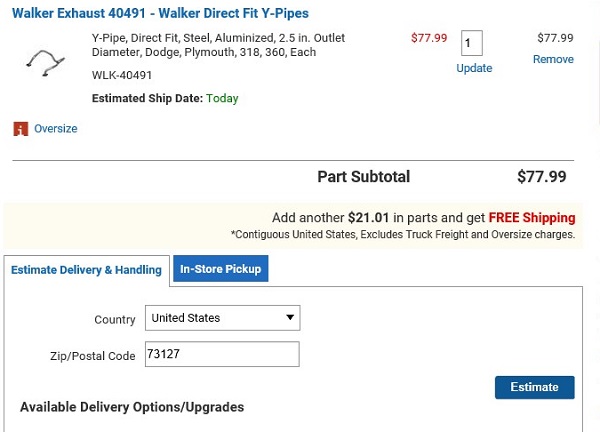Click the green Today ship date

pyautogui.click(x=222, y=98)
